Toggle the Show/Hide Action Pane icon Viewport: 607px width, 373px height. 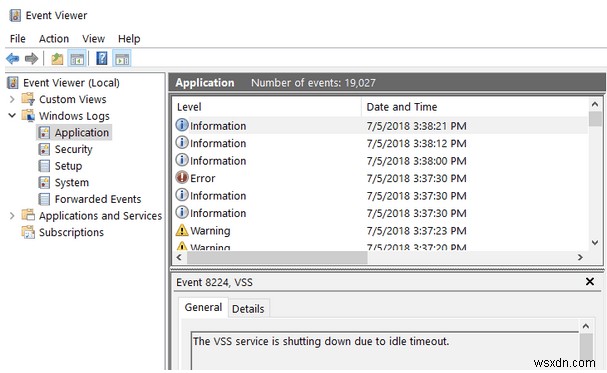click(122, 59)
